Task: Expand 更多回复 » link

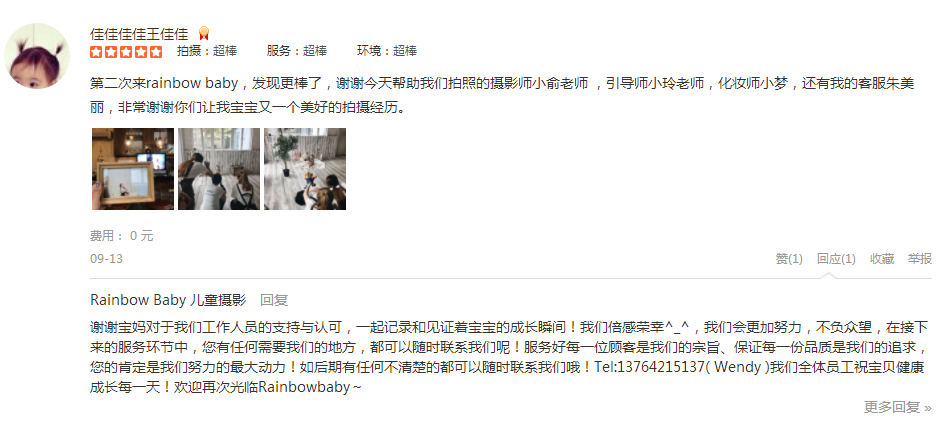Action: (898, 407)
